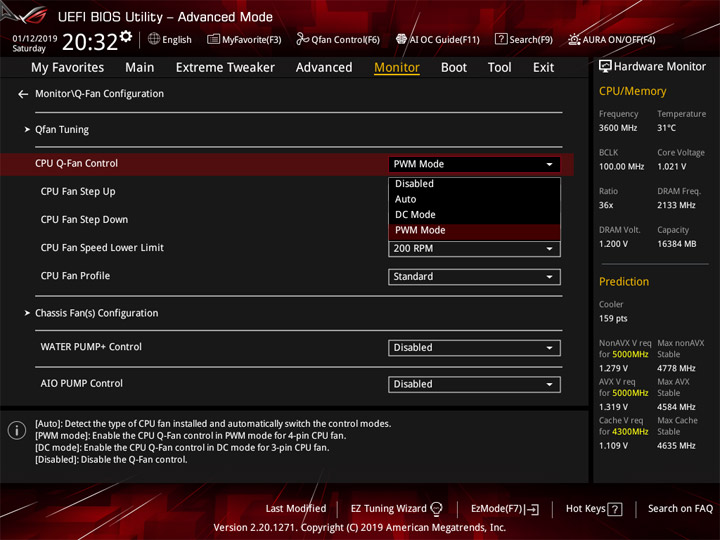The image size is (720, 540).
Task: Go to the Exit tab
Action: point(543,68)
